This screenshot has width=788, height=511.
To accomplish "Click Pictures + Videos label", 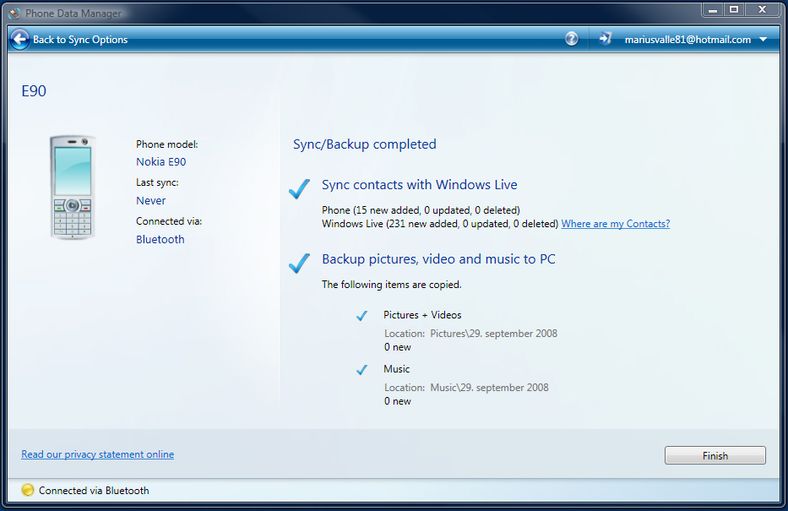I will tap(422, 315).
